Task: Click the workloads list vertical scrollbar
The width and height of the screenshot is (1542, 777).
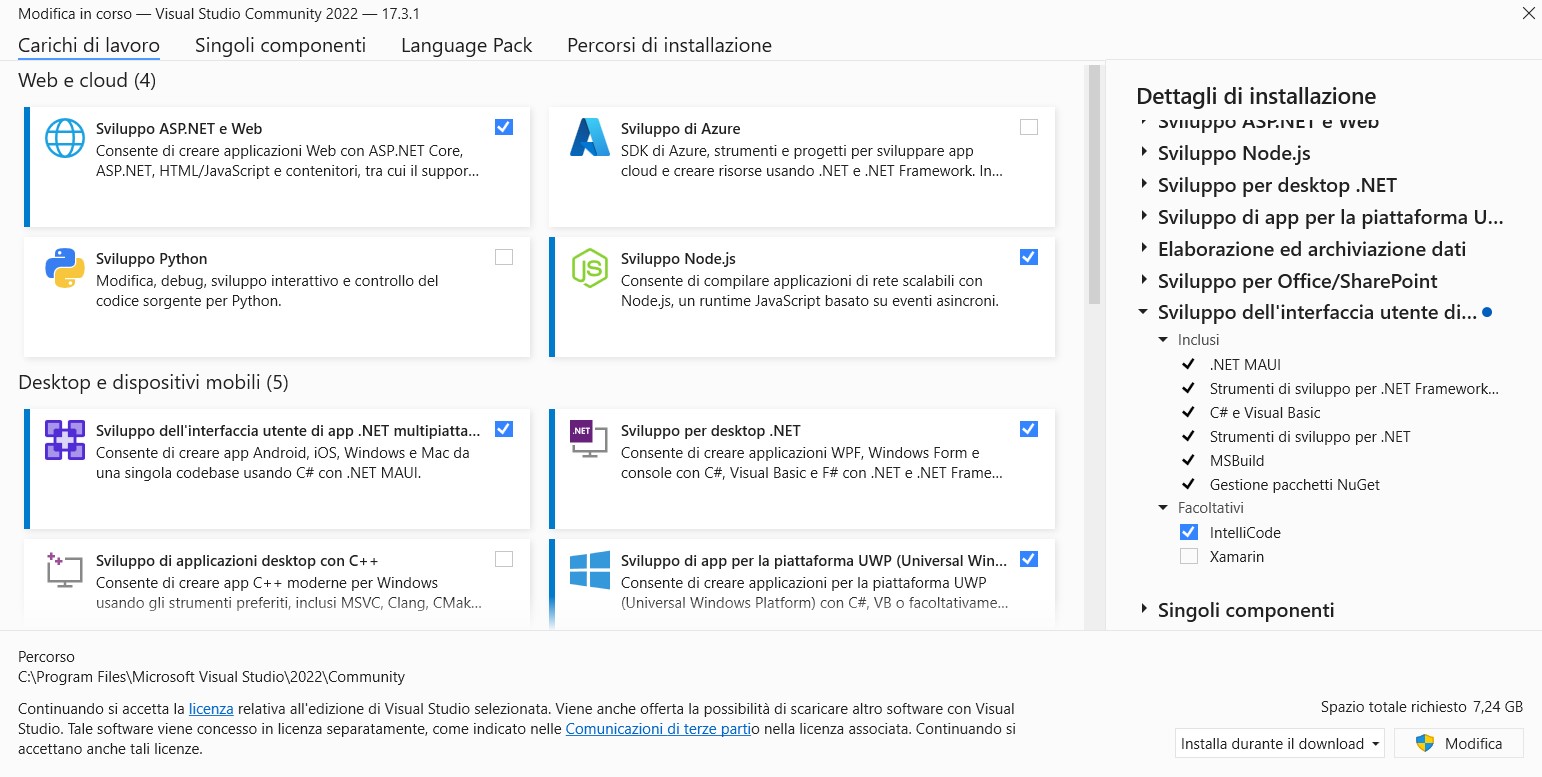Action: 1094,185
